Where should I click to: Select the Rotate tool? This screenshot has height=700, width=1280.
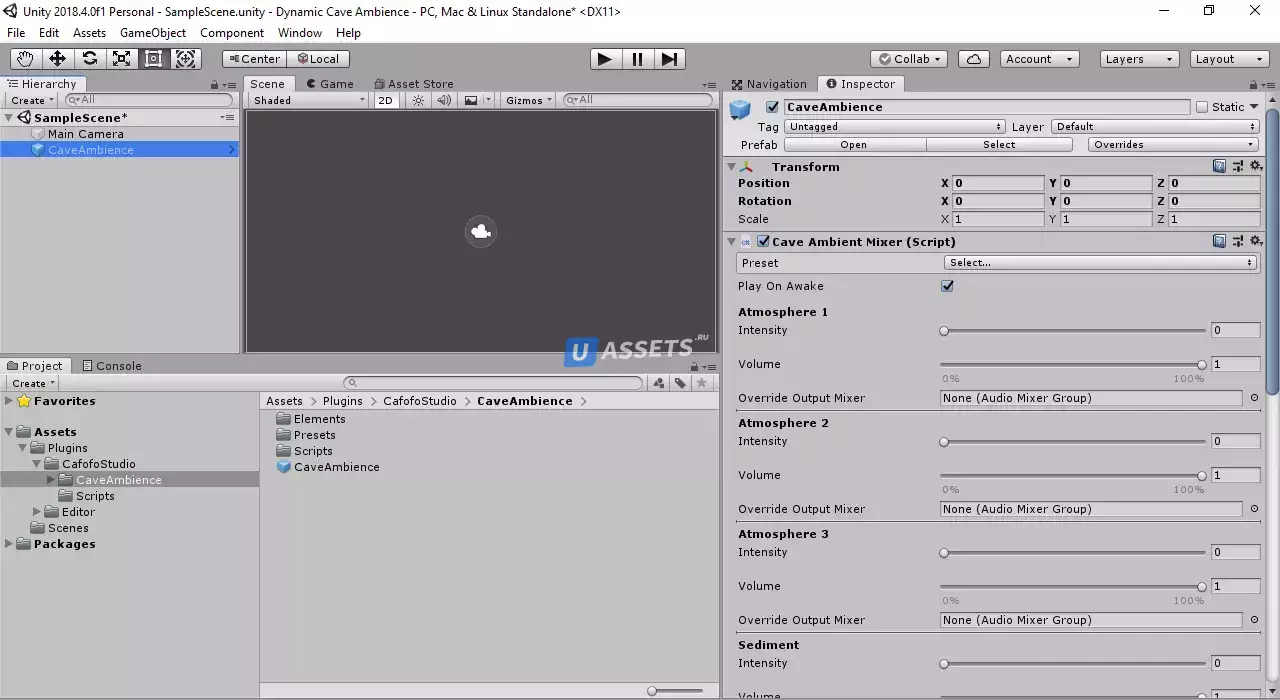click(89, 59)
